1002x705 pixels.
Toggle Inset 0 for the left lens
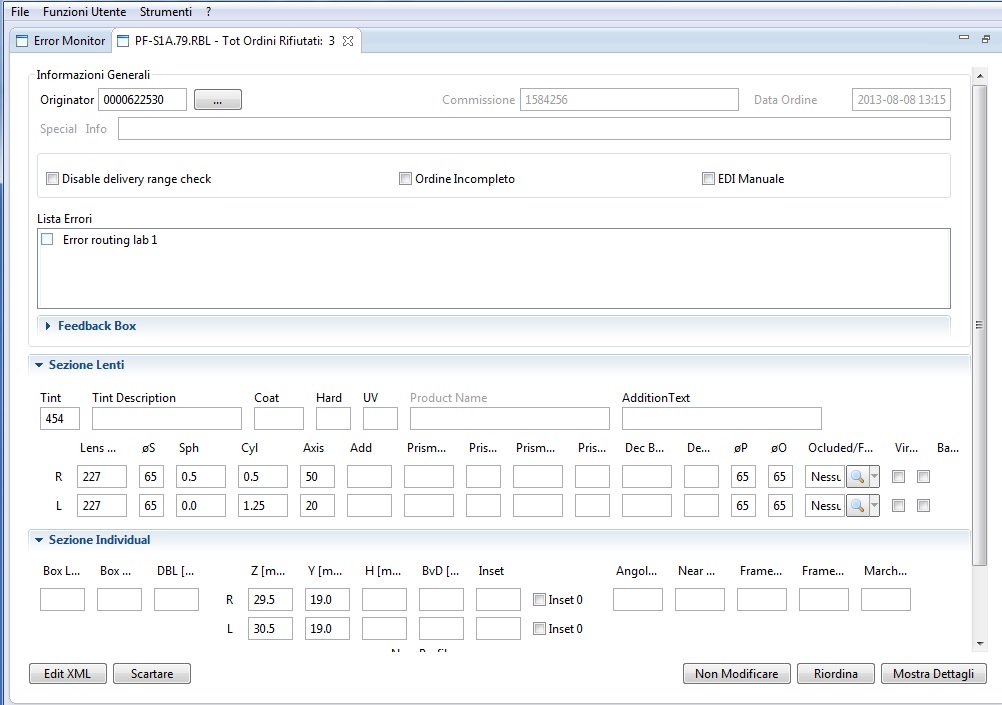(x=539, y=628)
